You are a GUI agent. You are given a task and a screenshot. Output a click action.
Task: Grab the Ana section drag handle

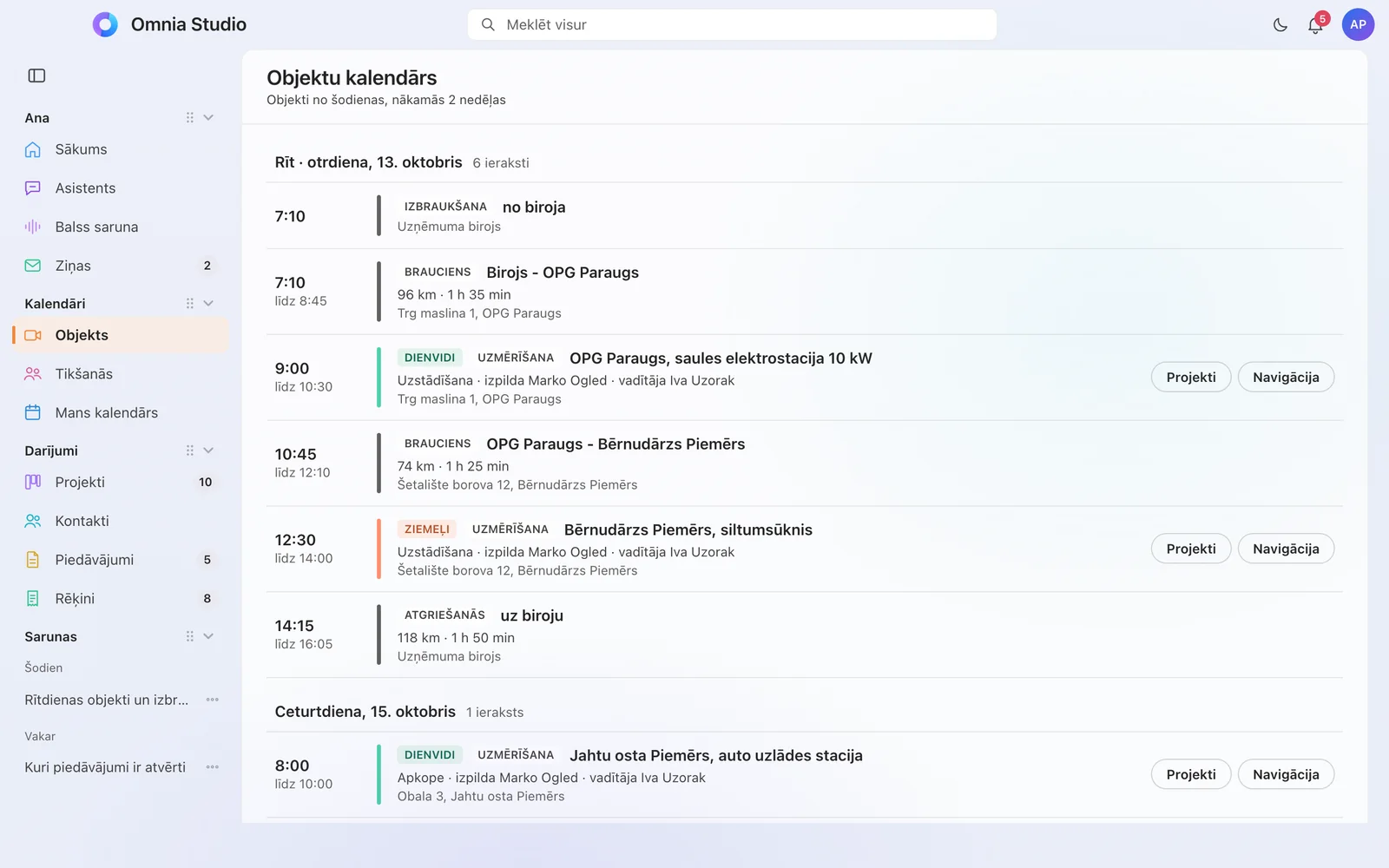(x=189, y=117)
